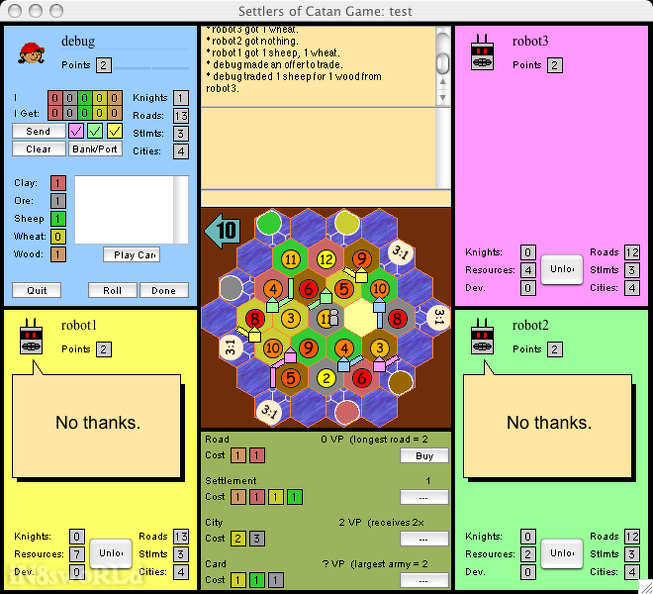Select the gray robber piece on the board
653x594 pixels.
[x=334, y=317]
